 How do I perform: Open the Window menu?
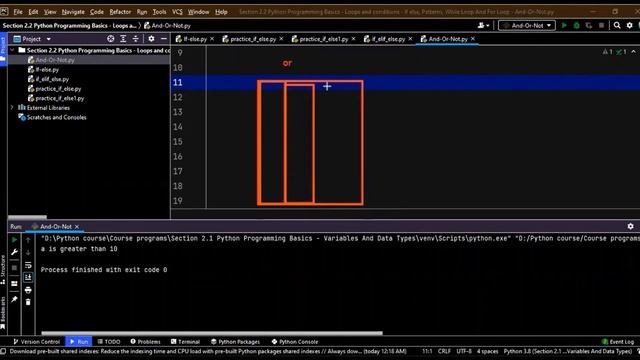198,12
